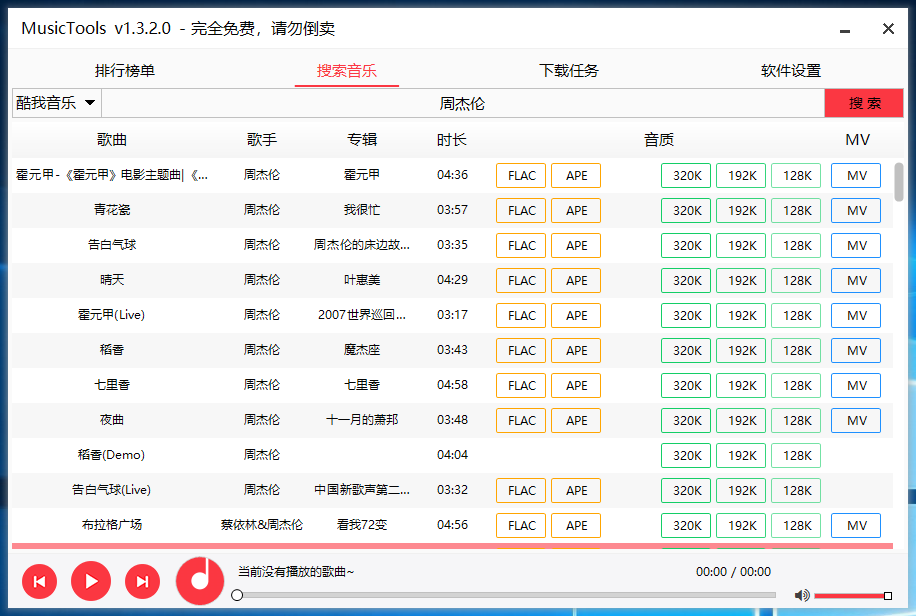916x616 pixels.
Task: Click the 当前没有播放的歌曲 status text
Action: pyautogui.click(x=296, y=572)
